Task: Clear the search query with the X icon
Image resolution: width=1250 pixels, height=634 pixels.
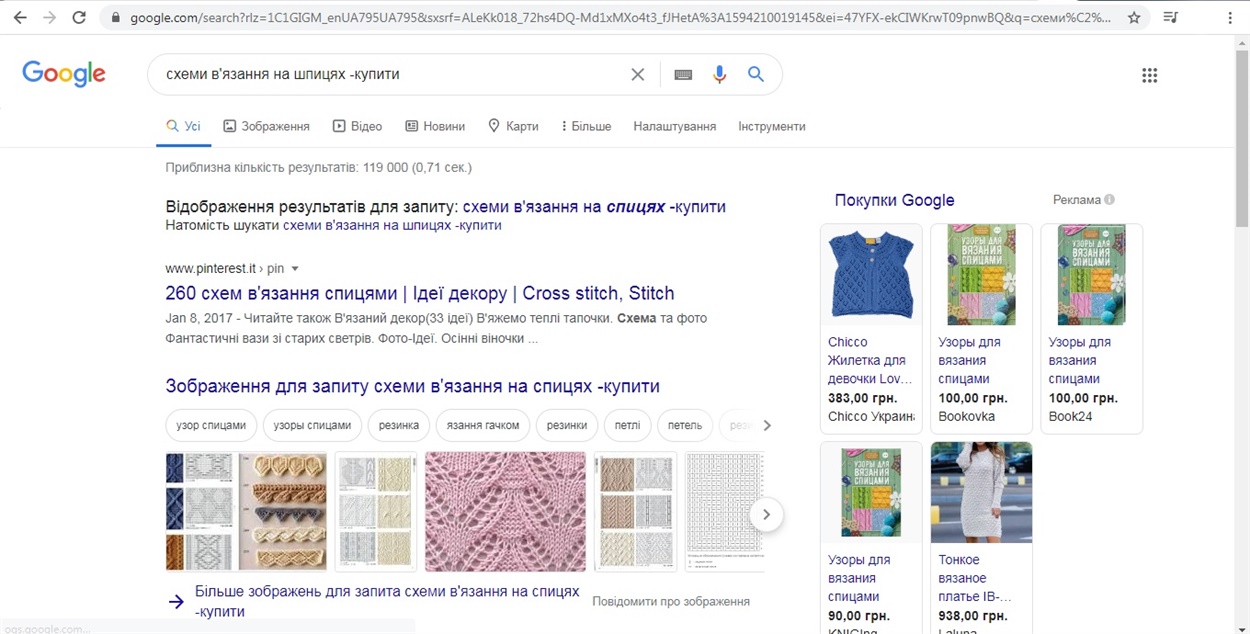Action: tap(638, 75)
